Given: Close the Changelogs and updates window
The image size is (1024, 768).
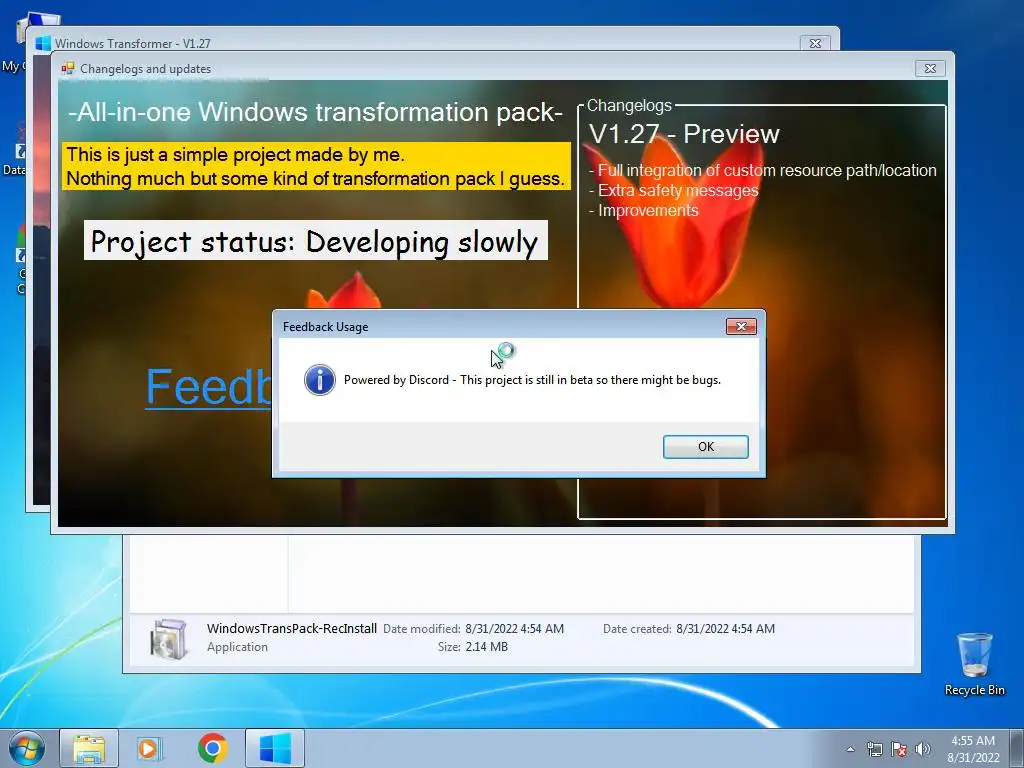Looking at the screenshot, I should coord(930,69).
